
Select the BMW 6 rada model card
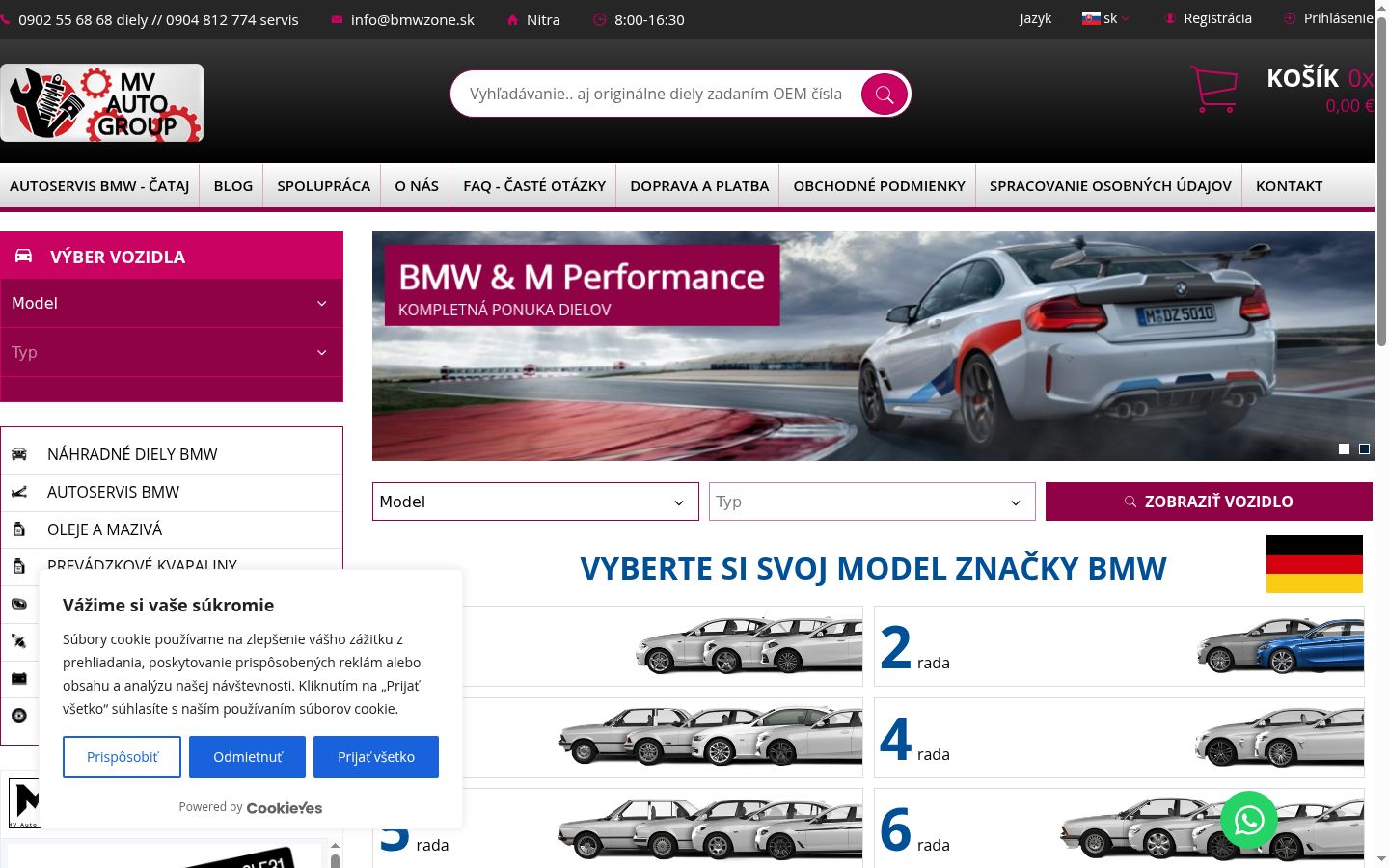1119,827
